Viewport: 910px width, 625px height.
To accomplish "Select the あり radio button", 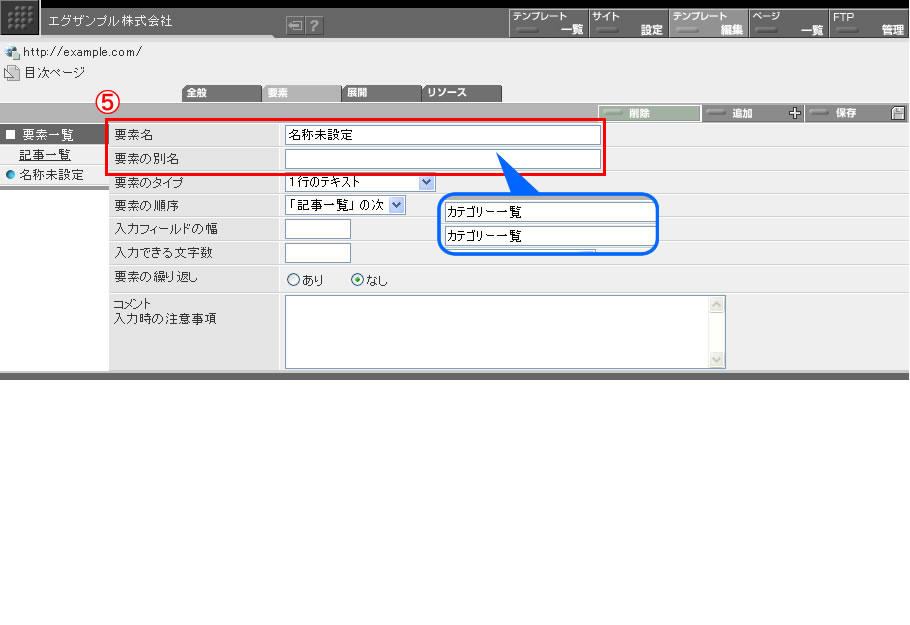I will [294, 280].
